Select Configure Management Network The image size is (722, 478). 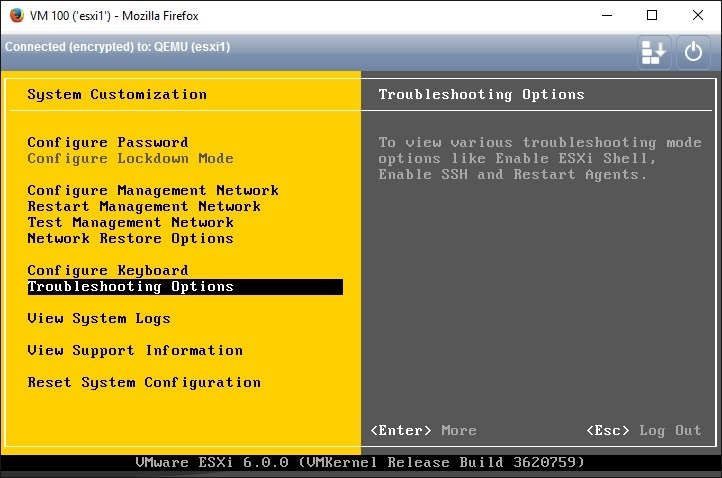point(153,190)
